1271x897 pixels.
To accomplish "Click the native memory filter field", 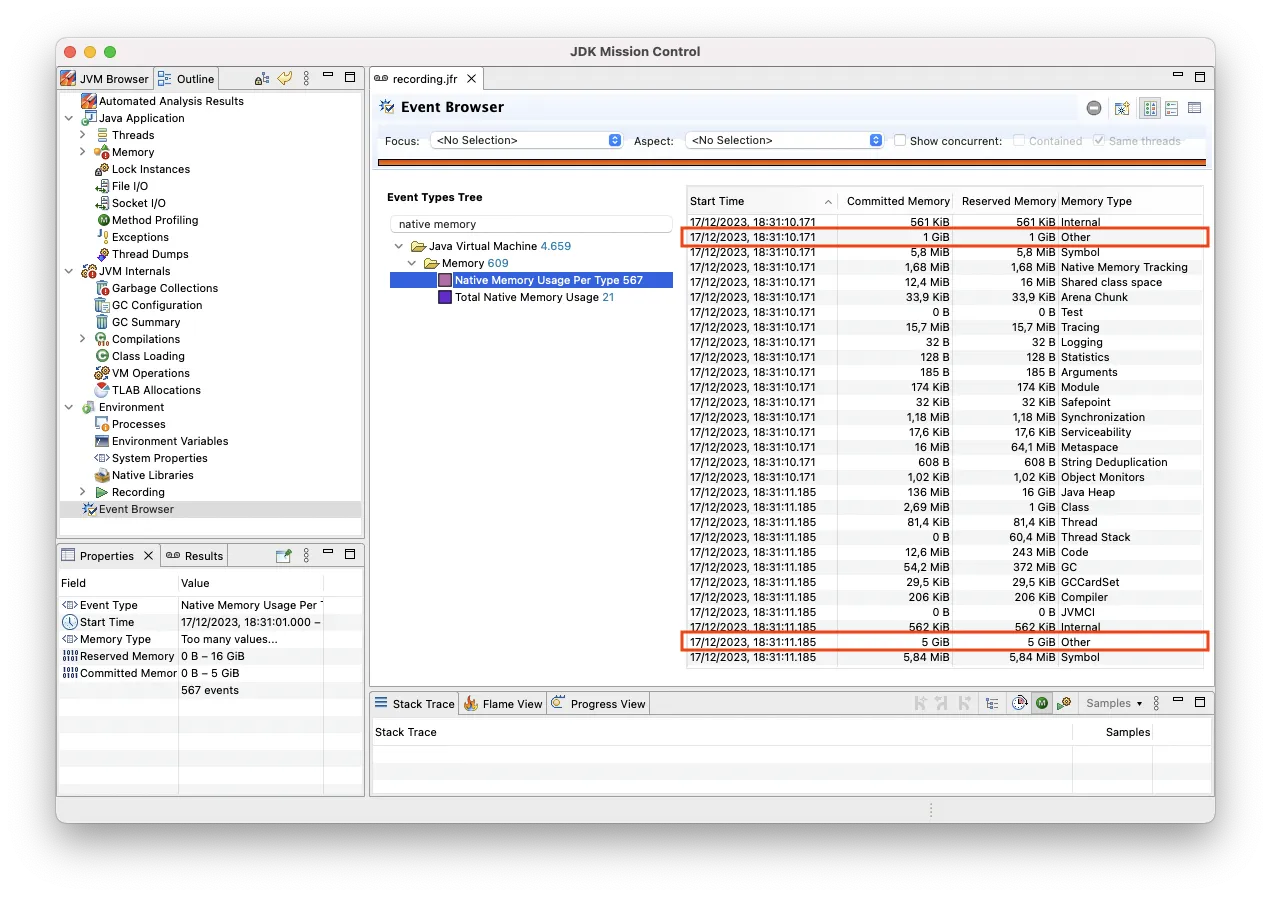I will (532, 224).
